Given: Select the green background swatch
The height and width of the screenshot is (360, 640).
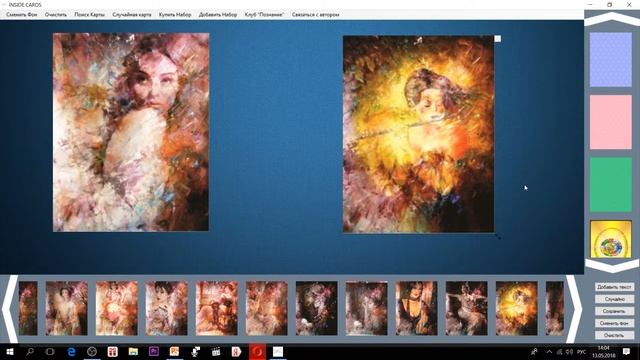Looking at the screenshot, I should 611,184.
